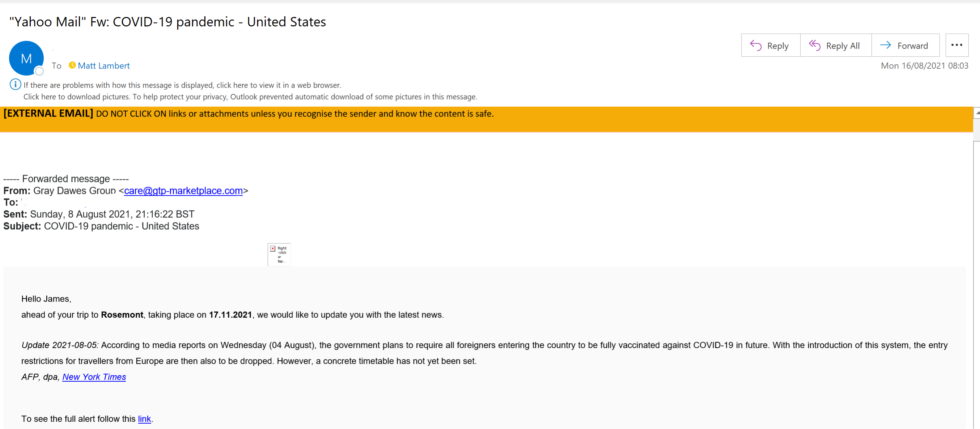This screenshot has width=980, height=429.
Task: Open the New York Times source link
Action: click(94, 377)
